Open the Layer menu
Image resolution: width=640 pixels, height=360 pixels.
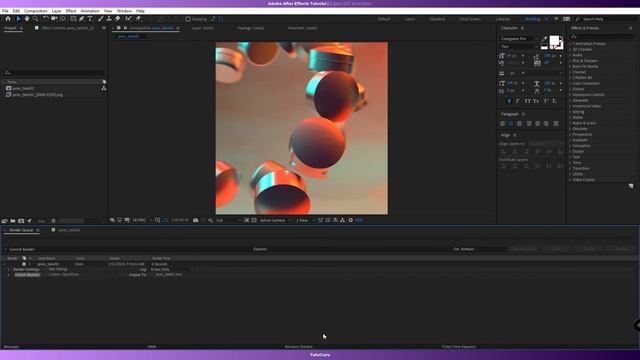coord(56,11)
